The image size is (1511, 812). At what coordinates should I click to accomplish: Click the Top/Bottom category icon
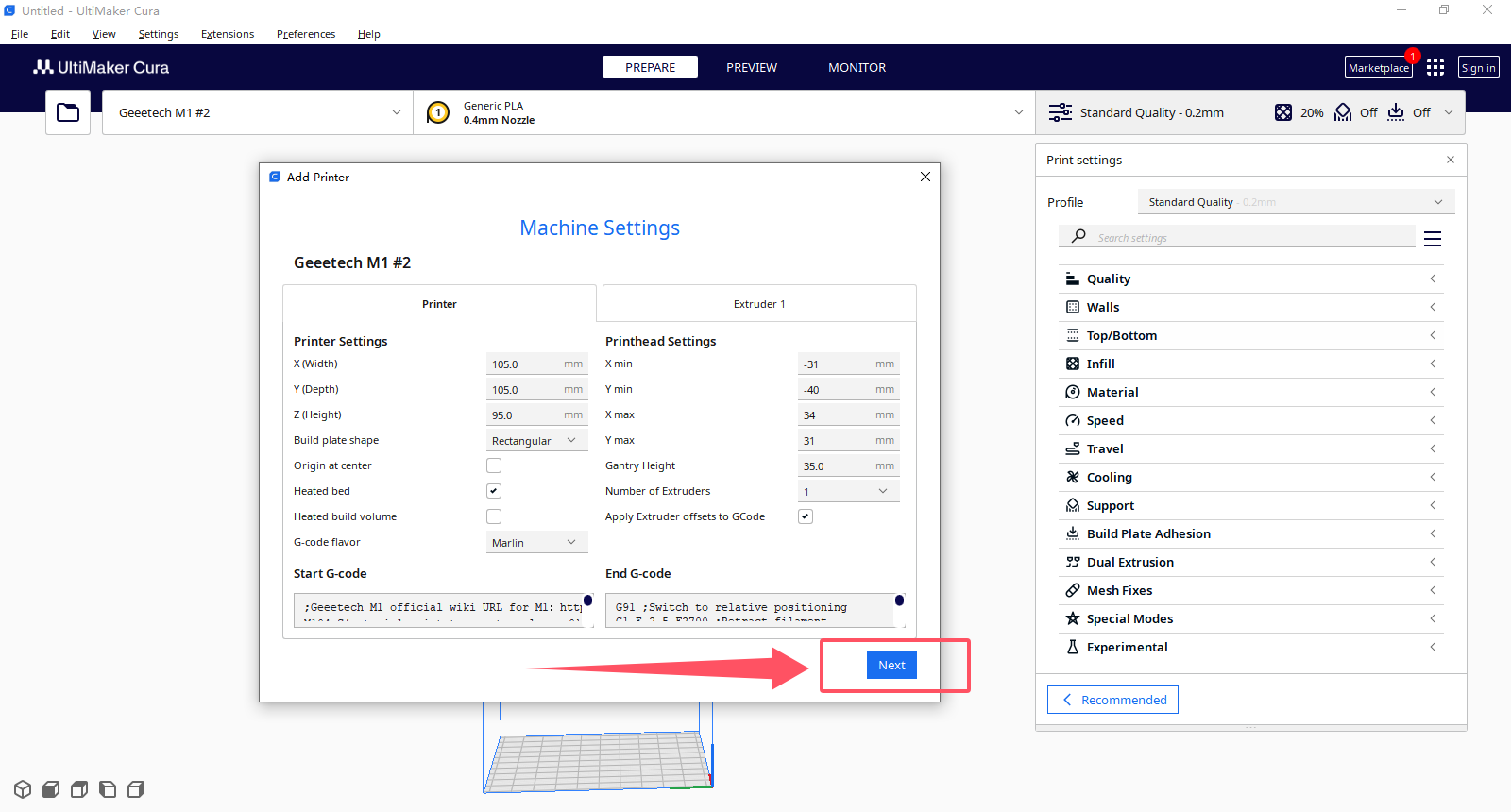(1073, 335)
